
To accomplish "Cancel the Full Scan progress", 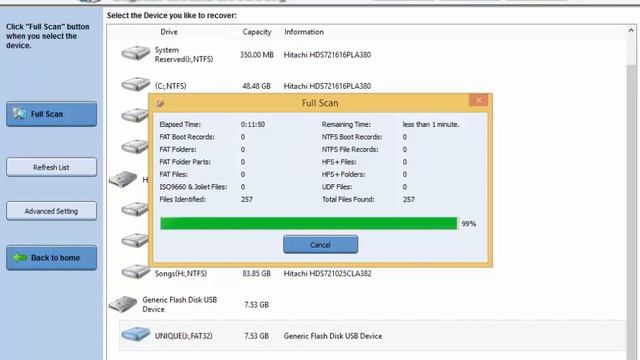I will pos(320,244).
